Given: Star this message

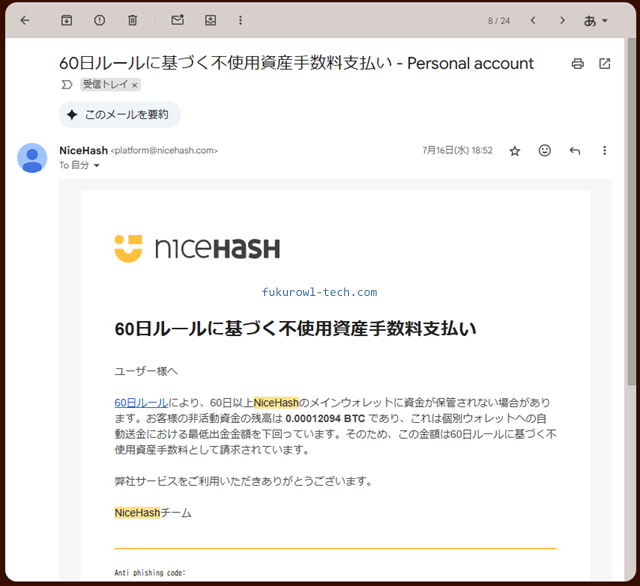Looking at the screenshot, I should [x=515, y=151].
